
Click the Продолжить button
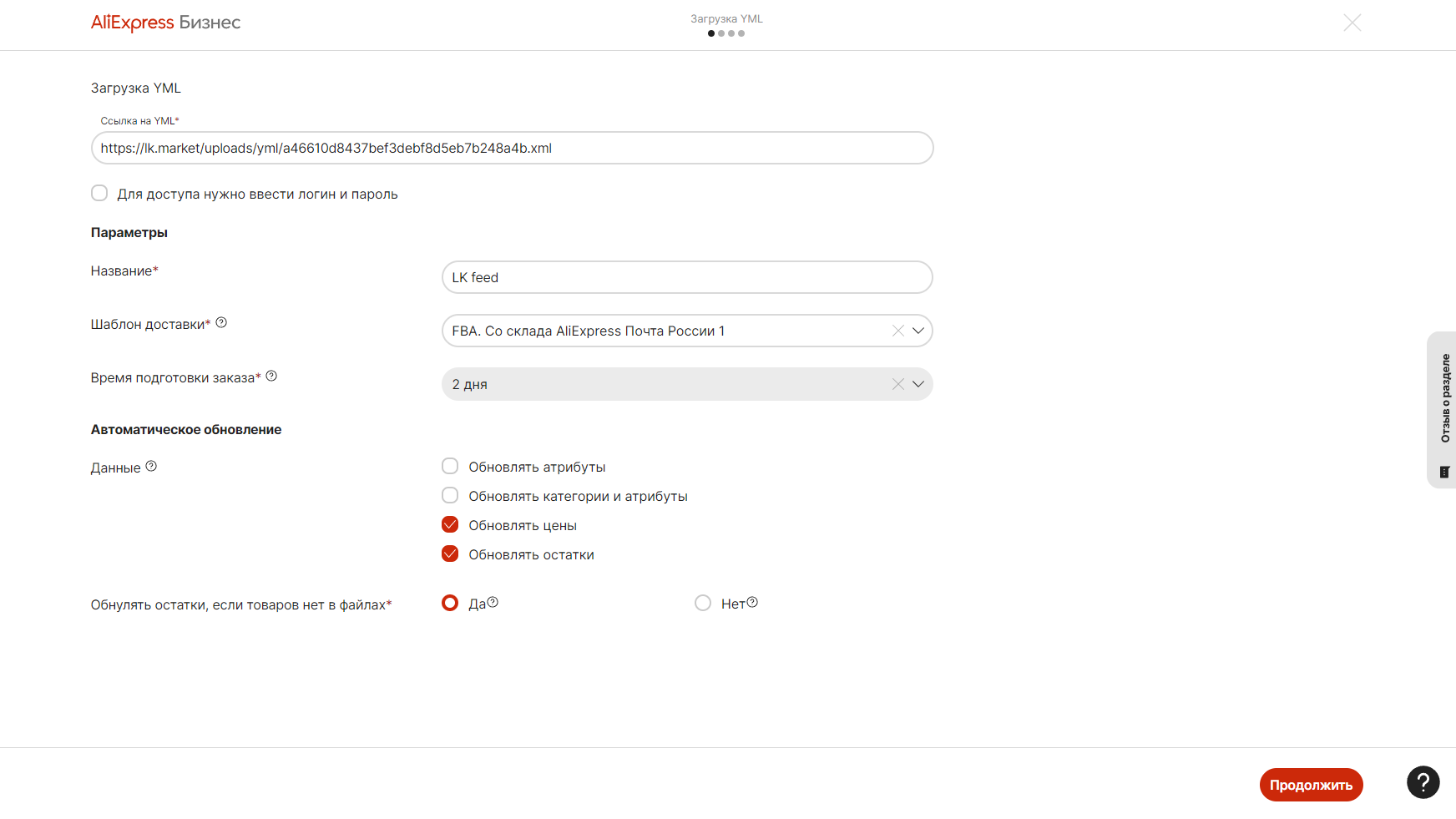coord(1311,785)
